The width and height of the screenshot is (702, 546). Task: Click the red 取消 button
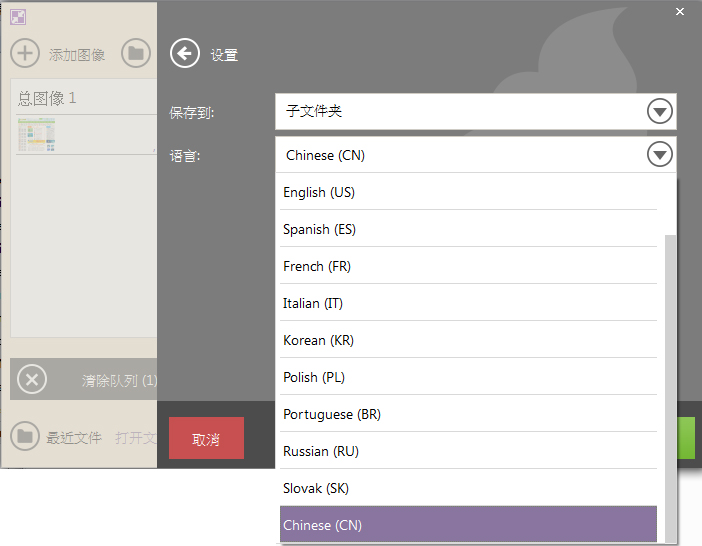(x=206, y=438)
